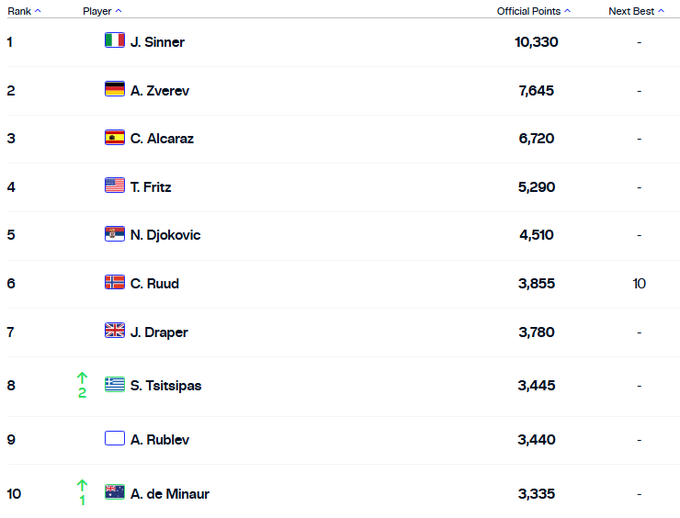Sort by Next Best column header
This screenshot has width=680, height=518.
(633, 11)
